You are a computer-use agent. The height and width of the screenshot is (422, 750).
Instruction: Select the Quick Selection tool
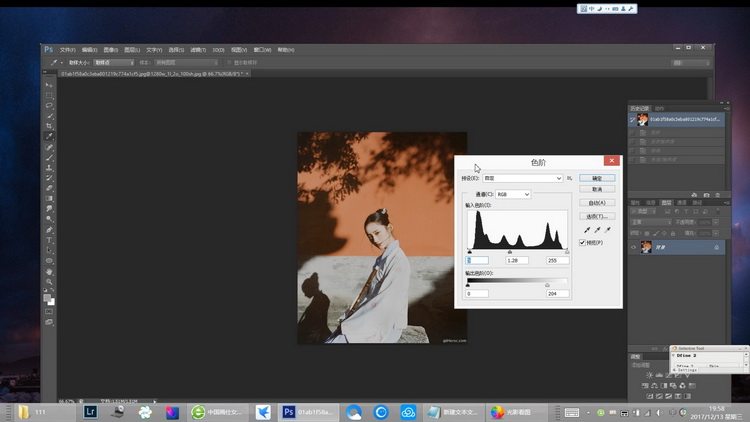pyautogui.click(x=49, y=116)
